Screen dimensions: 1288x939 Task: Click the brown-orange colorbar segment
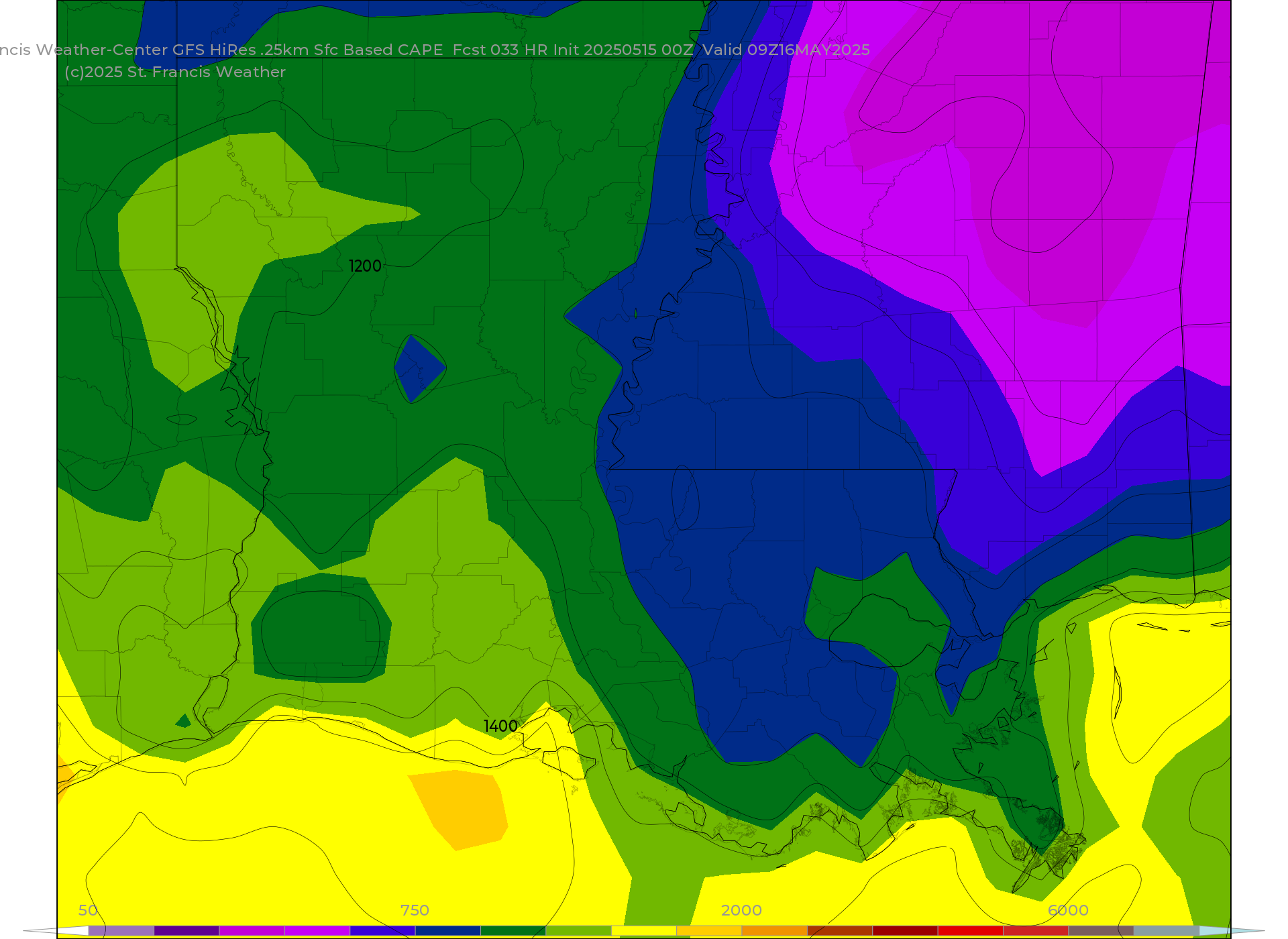(840, 931)
